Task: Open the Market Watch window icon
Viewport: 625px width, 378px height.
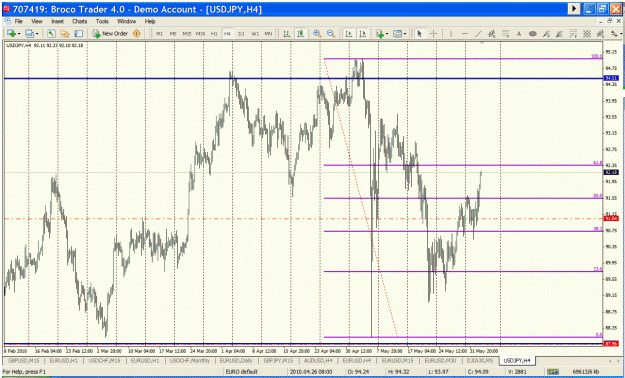Action: tap(51, 34)
